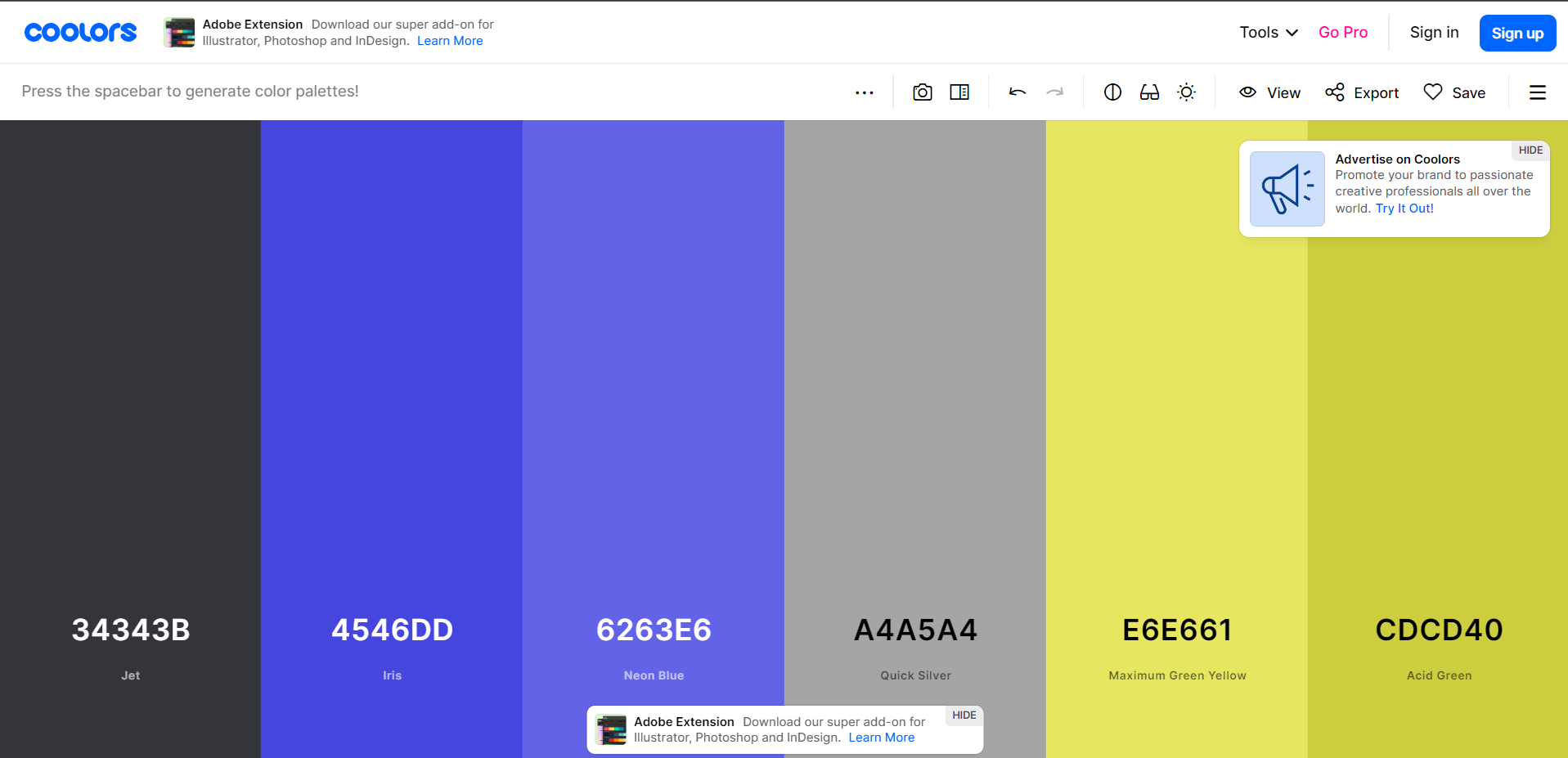Click the Sign in menu item
Image resolution: width=1568 pixels, height=758 pixels.
pyautogui.click(x=1434, y=33)
